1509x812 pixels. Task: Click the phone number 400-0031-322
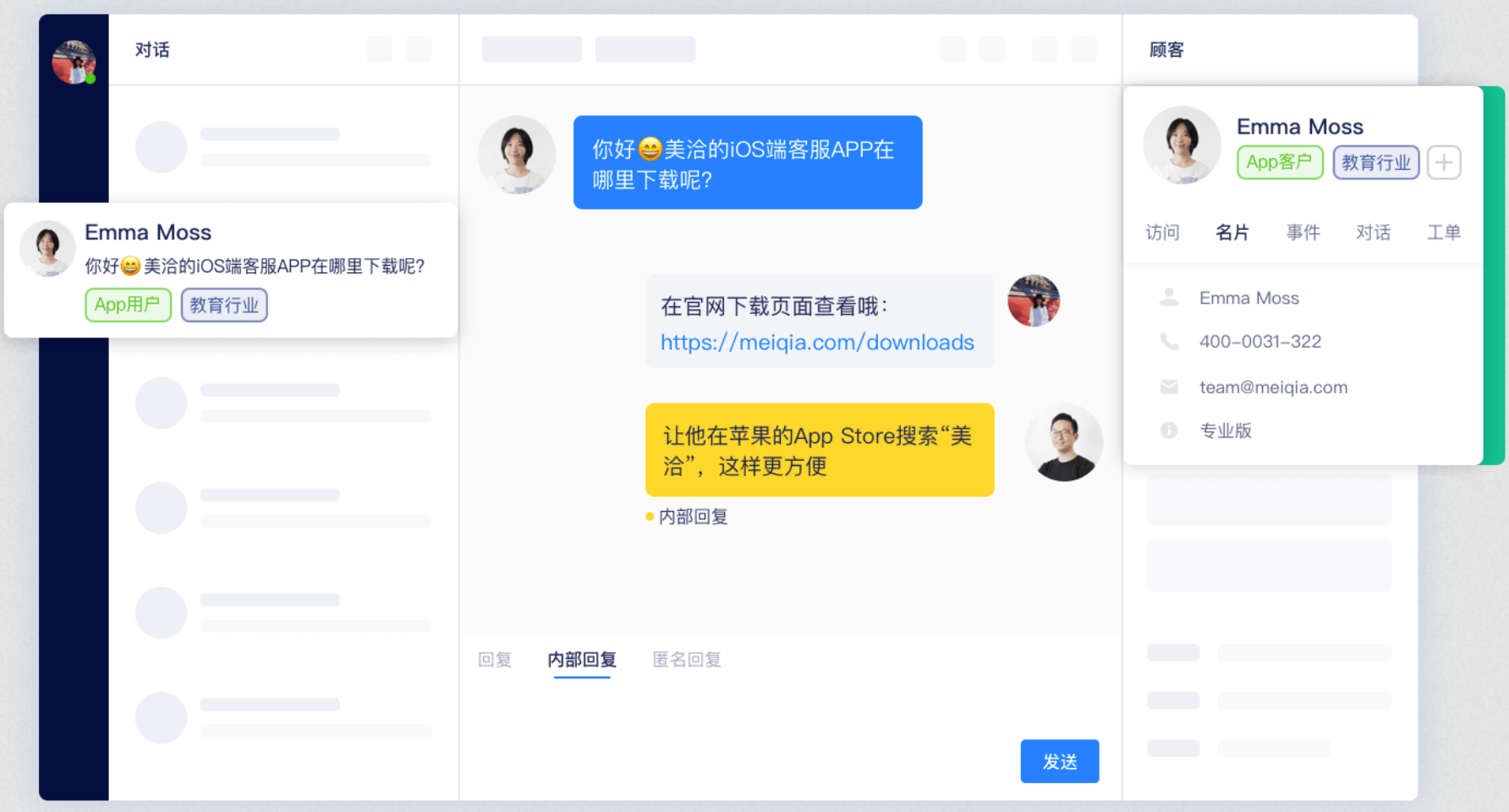[1260, 342]
